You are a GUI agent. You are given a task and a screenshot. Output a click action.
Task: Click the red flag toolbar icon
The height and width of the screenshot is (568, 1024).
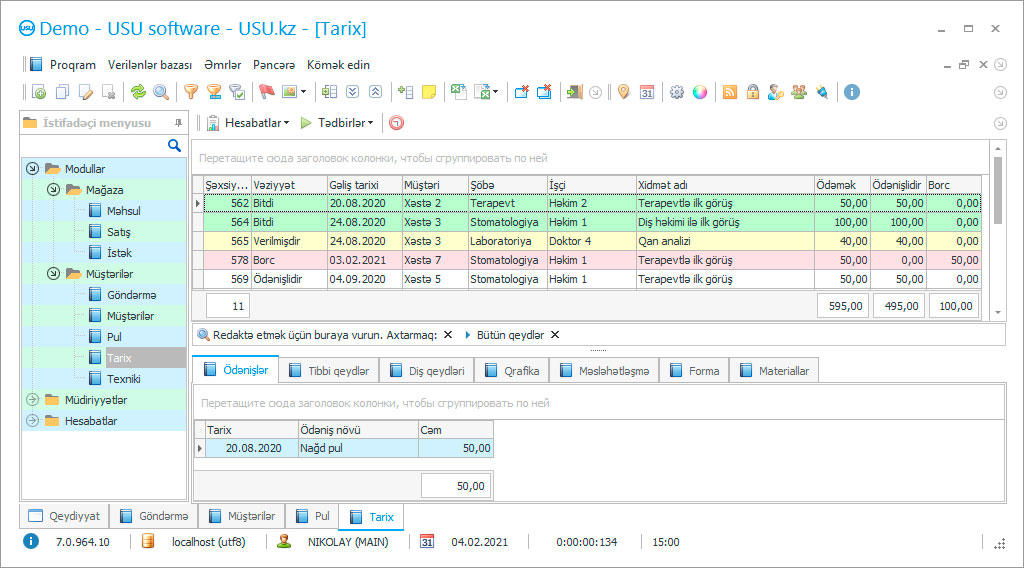click(x=266, y=92)
